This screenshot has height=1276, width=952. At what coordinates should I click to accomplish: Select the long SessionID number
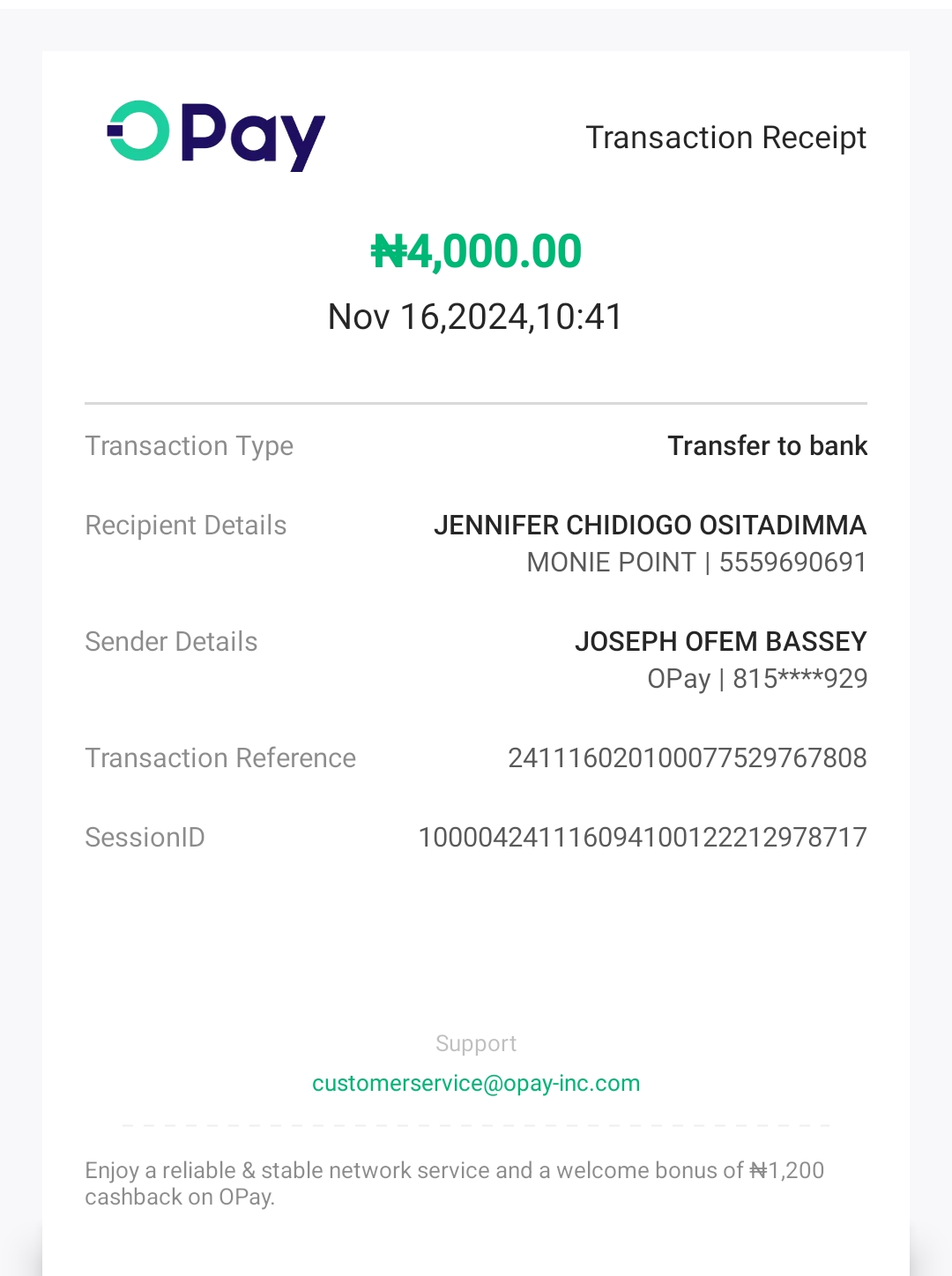pyautogui.click(x=642, y=838)
